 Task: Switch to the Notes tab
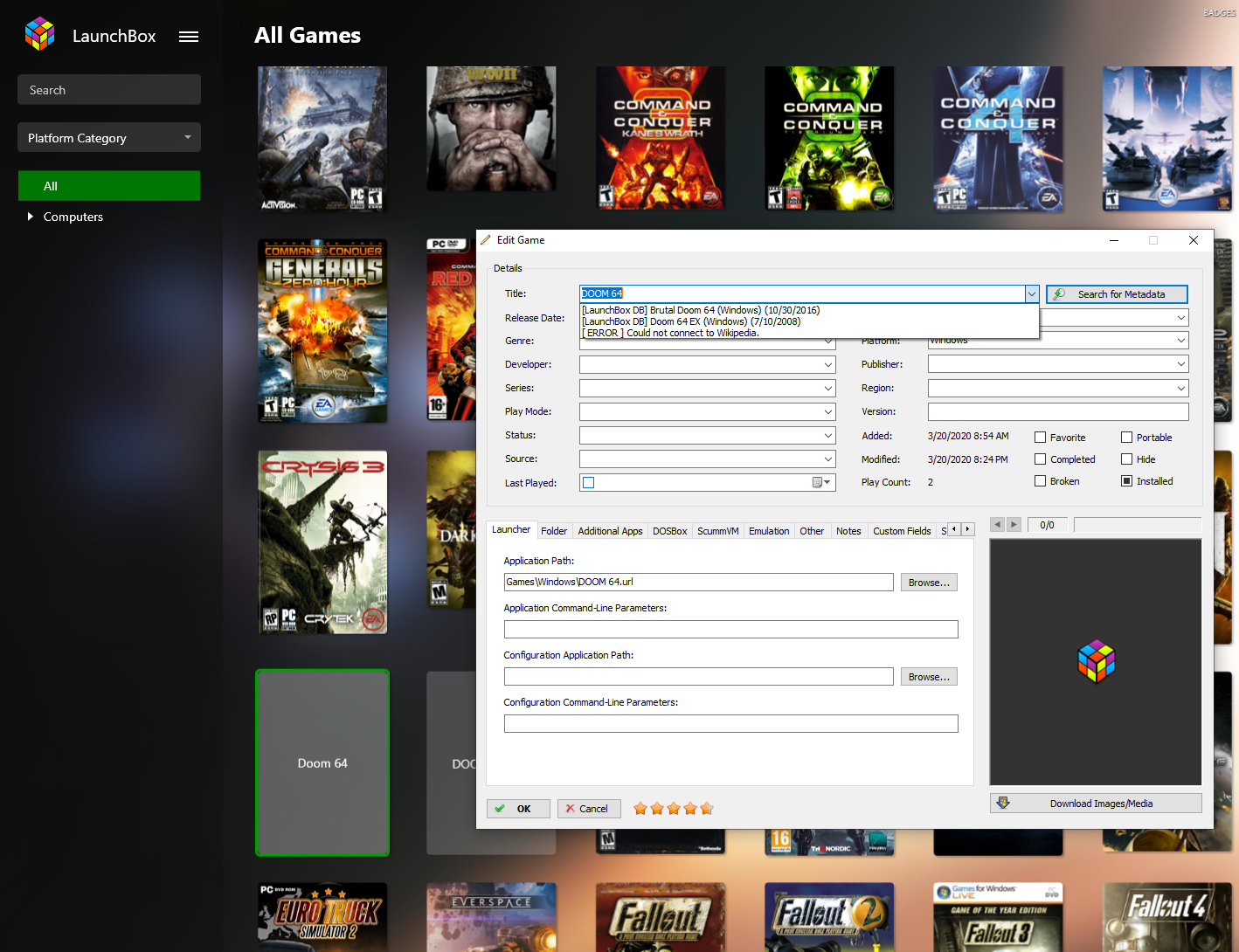[848, 531]
